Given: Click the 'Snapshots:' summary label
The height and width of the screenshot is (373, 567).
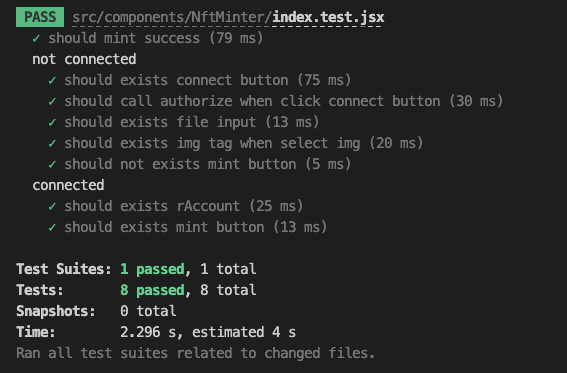Looking at the screenshot, I should pyautogui.click(x=56, y=311).
